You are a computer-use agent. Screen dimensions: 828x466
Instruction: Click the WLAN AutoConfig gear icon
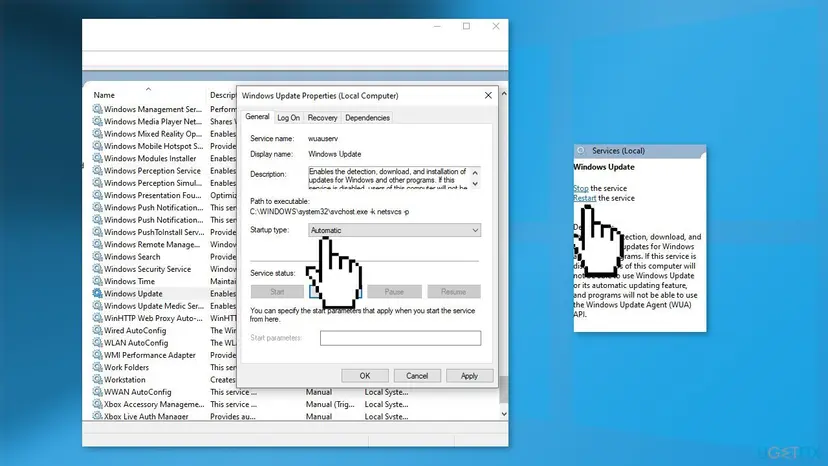coord(97,342)
